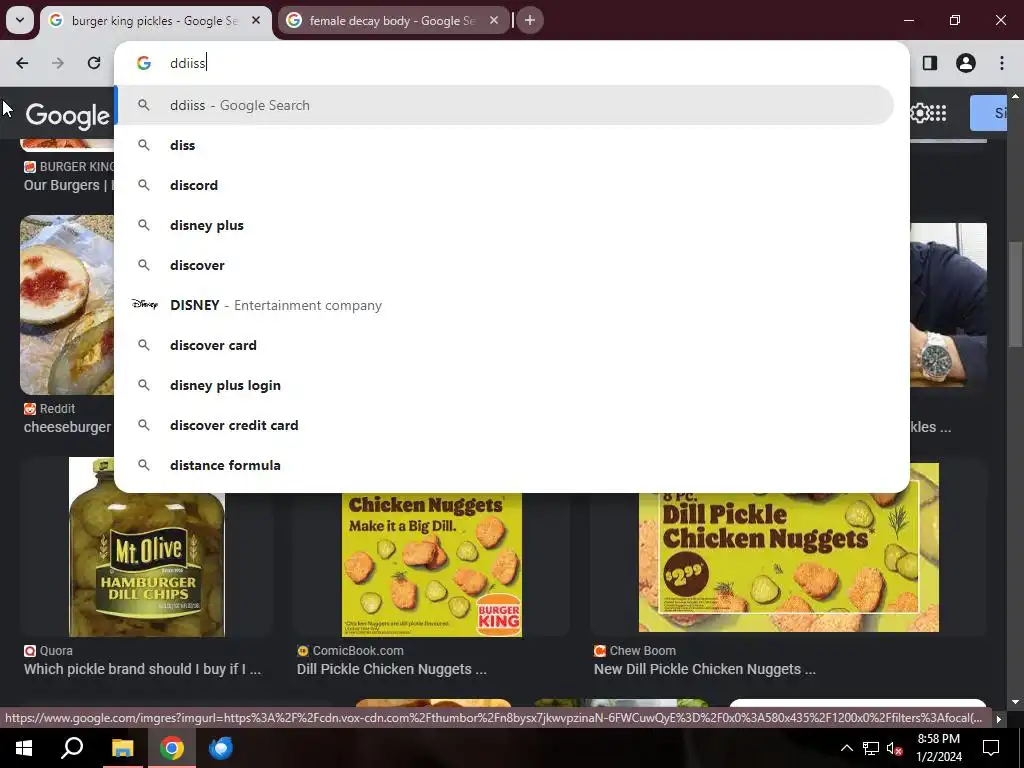Click search icon beside 'distance formula' suggestion
The height and width of the screenshot is (768, 1024).
coord(144,465)
